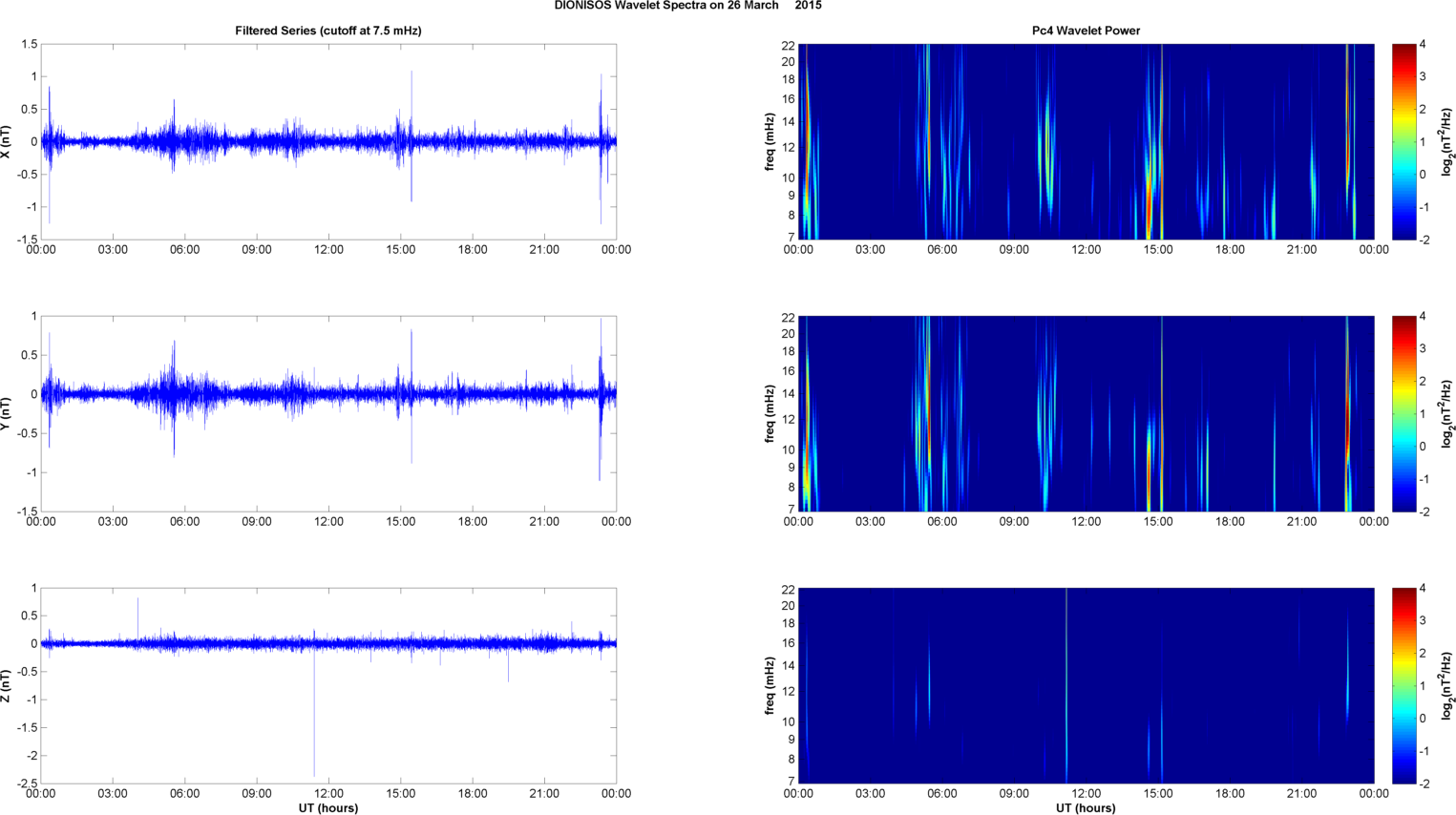Select the X component wavelet power spectrogram
This screenshot has width=1456, height=815.
[x=1086, y=141]
